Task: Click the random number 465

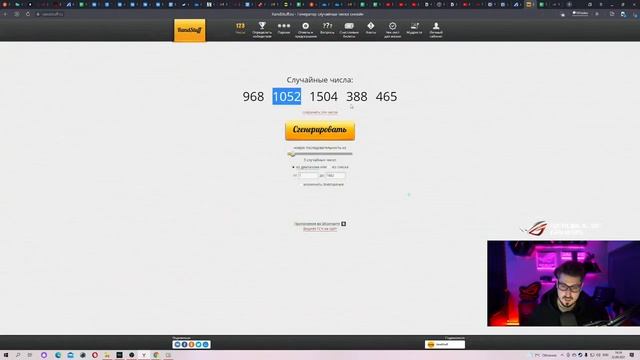Action: click(386, 96)
